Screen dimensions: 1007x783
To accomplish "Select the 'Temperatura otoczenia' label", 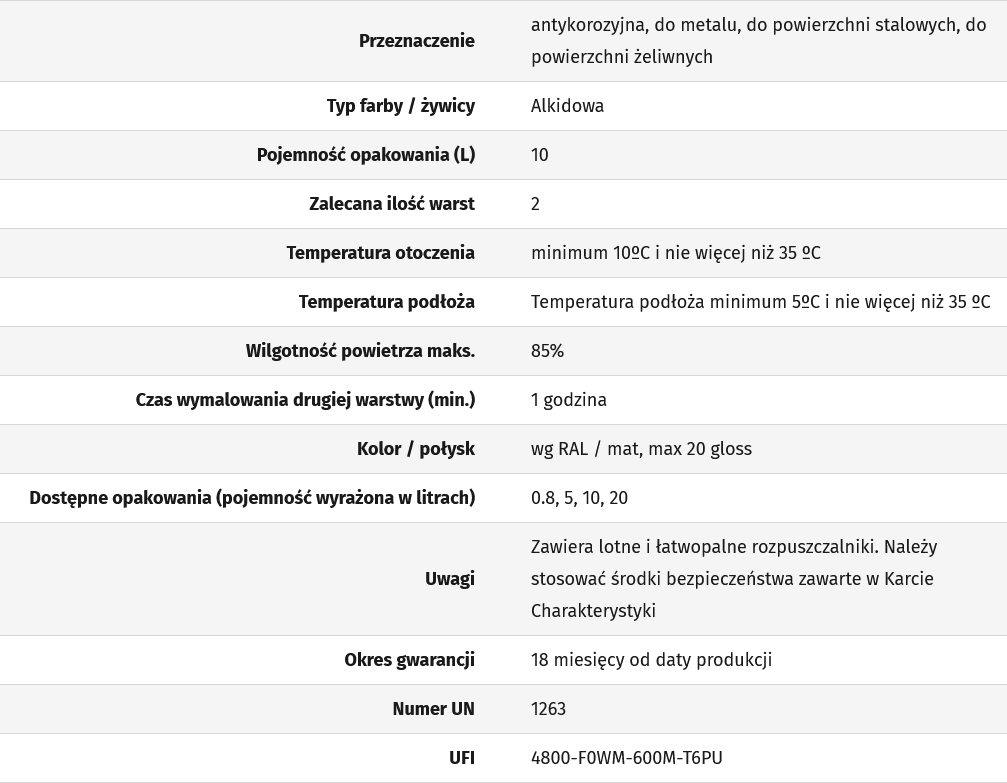I will pos(380,253).
